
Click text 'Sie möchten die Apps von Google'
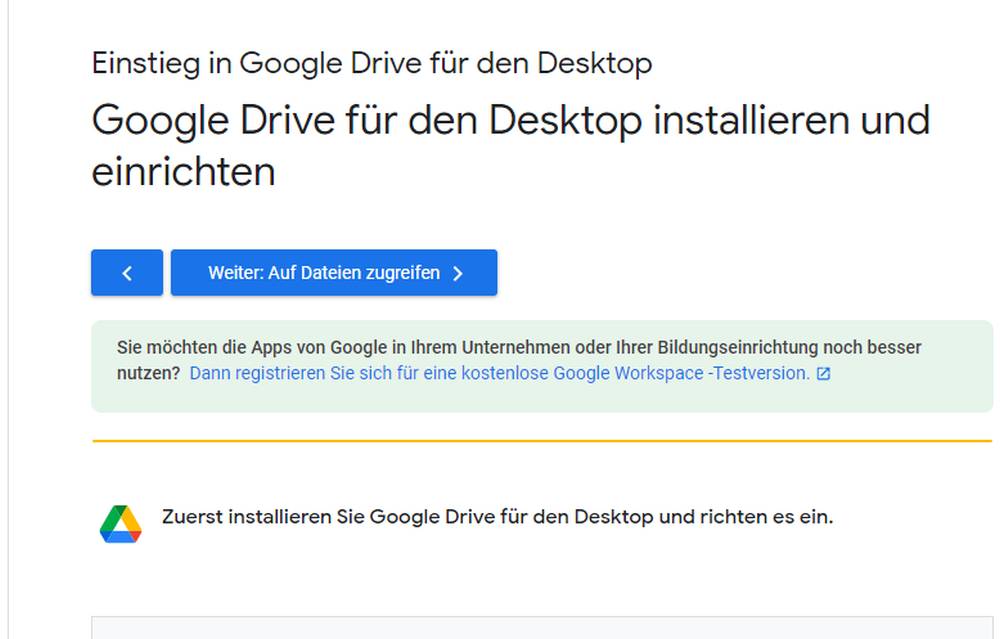point(252,348)
